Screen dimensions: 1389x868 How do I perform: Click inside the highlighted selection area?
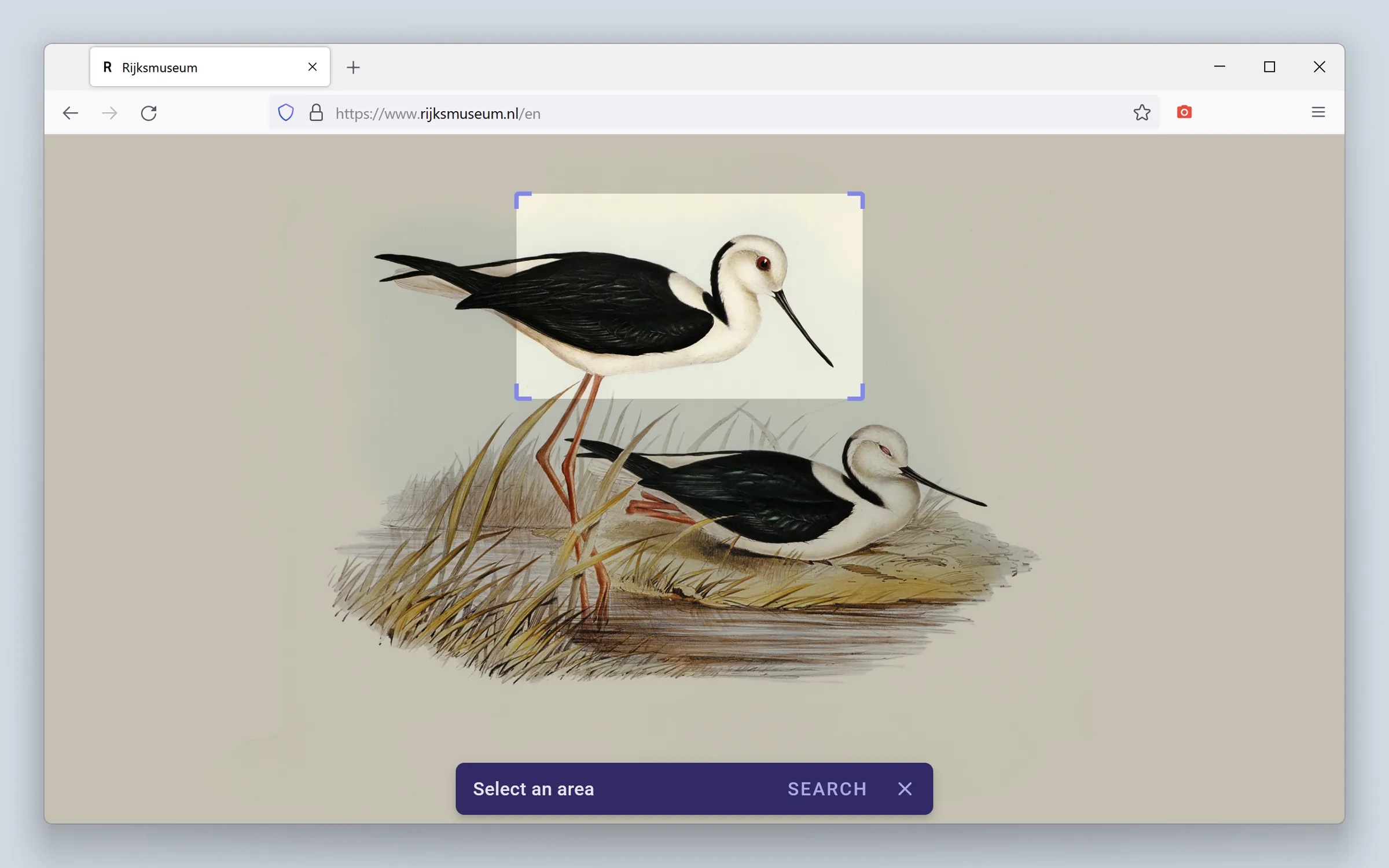pyautogui.click(x=689, y=295)
